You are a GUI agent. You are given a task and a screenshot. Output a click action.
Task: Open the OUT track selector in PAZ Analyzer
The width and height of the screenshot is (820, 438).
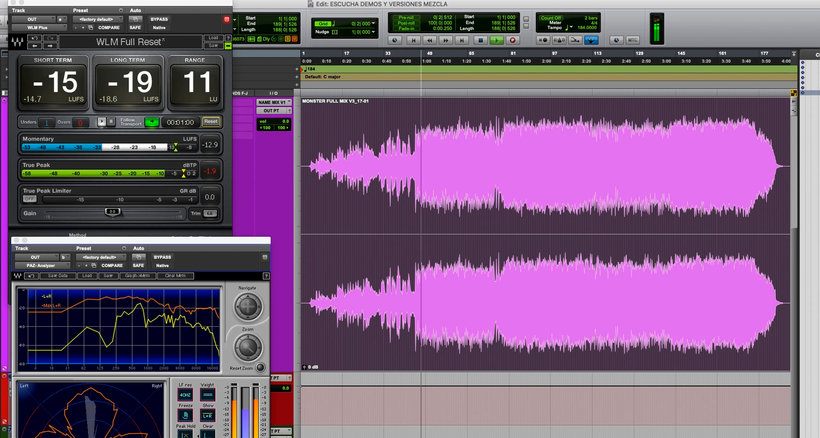pyautogui.click(x=36, y=257)
